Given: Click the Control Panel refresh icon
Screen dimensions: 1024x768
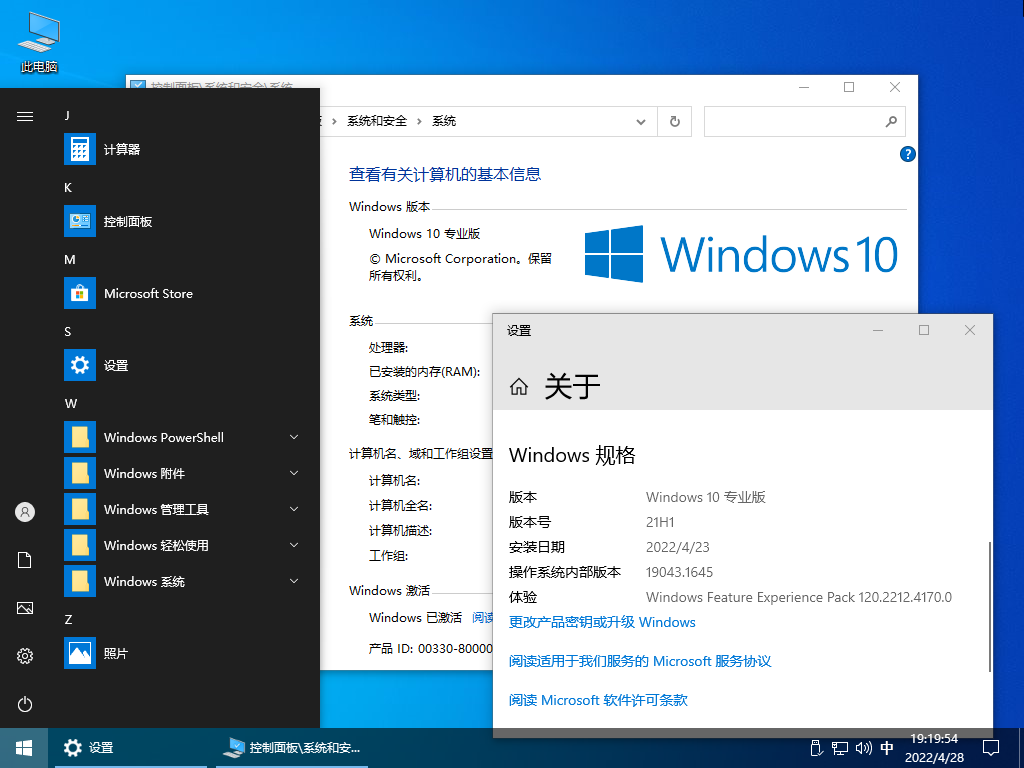Looking at the screenshot, I should click(x=675, y=121).
